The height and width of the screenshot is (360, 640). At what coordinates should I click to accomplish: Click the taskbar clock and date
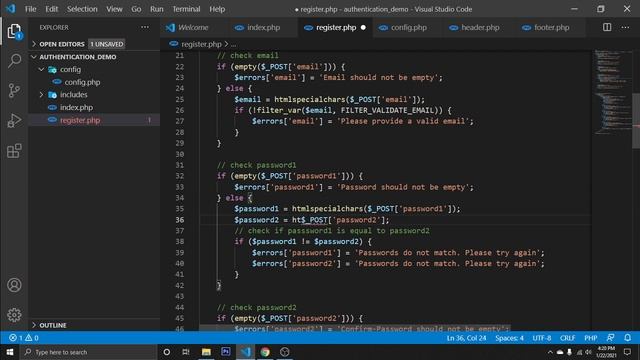click(606, 352)
